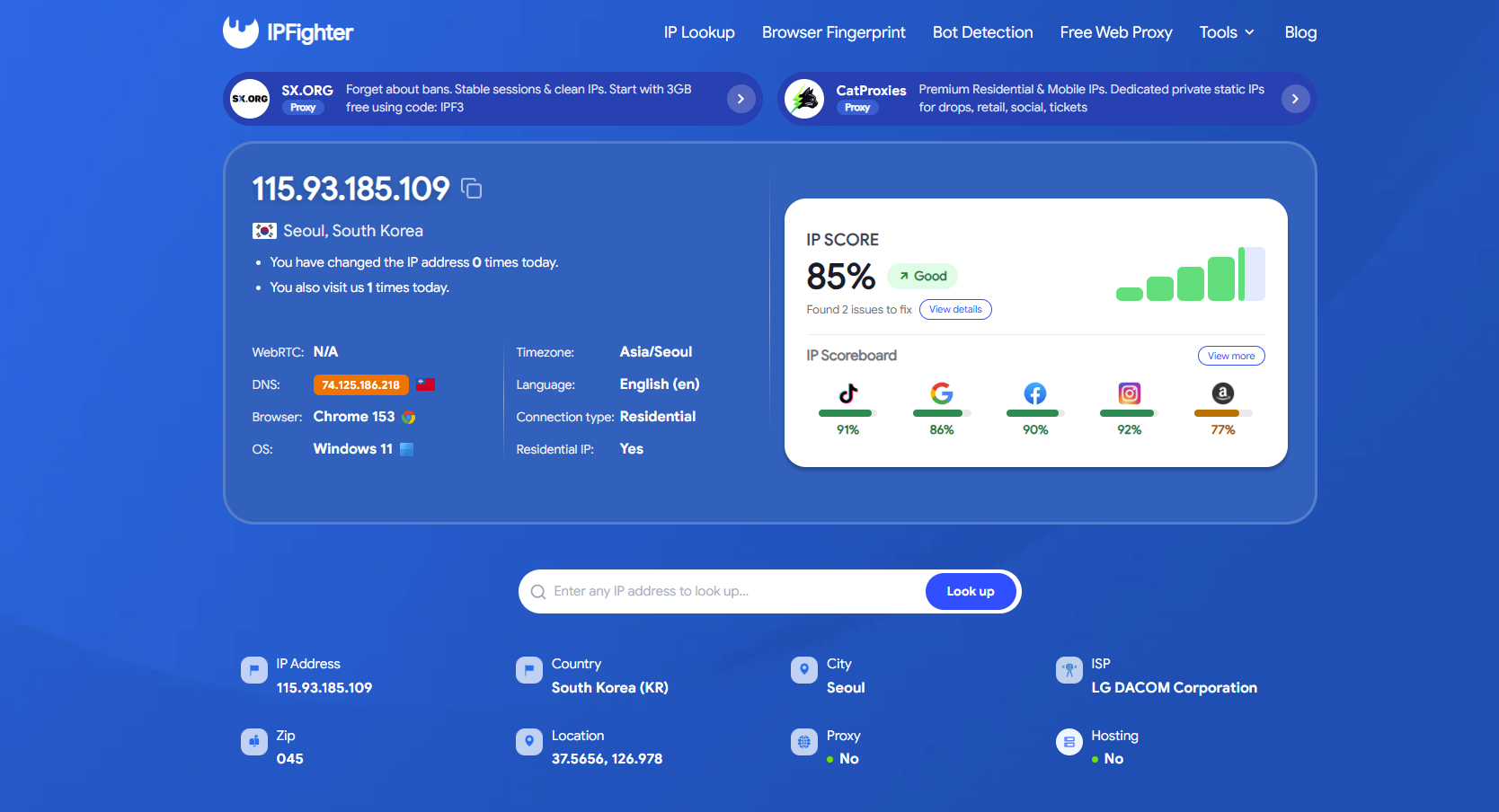The height and width of the screenshot is (812, 1499).
Task: Click 'English (en)' language value
Action: pyautogui.click(x=660, y=384)
